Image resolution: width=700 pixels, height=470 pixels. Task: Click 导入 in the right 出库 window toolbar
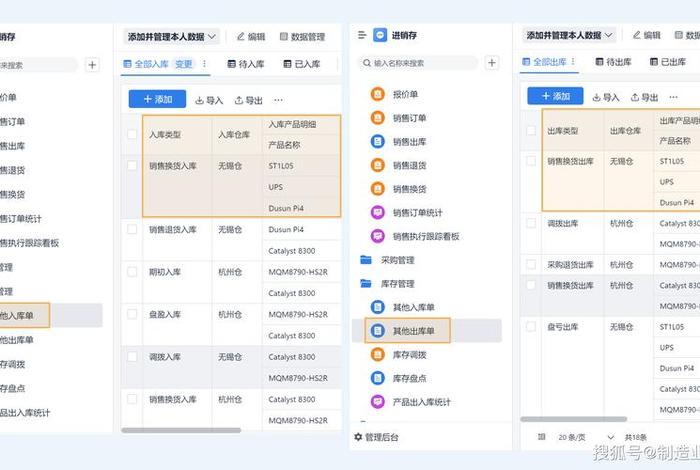pyautogui.click(x=606, y=97)
